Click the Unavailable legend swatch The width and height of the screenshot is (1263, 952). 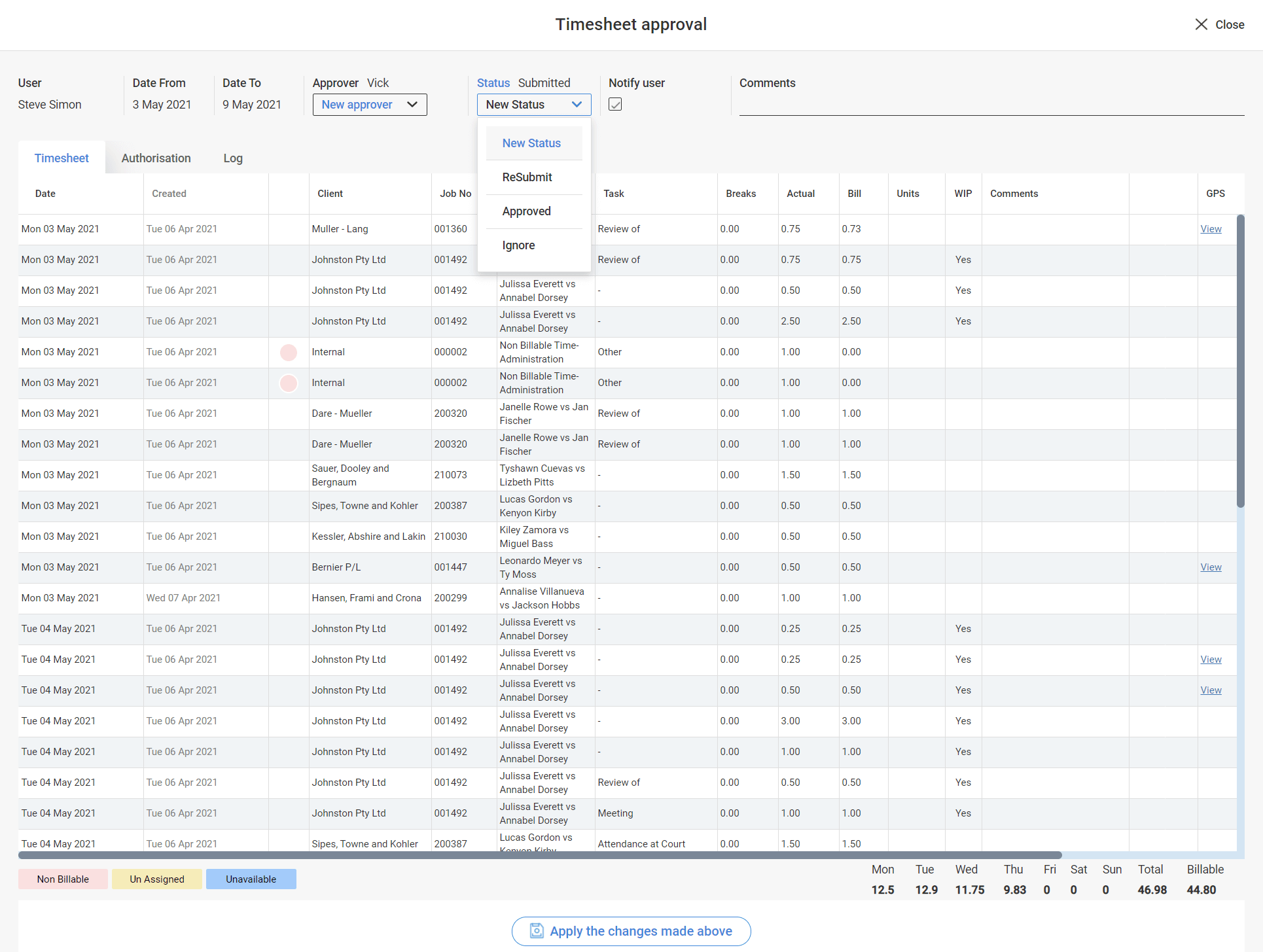251,879
